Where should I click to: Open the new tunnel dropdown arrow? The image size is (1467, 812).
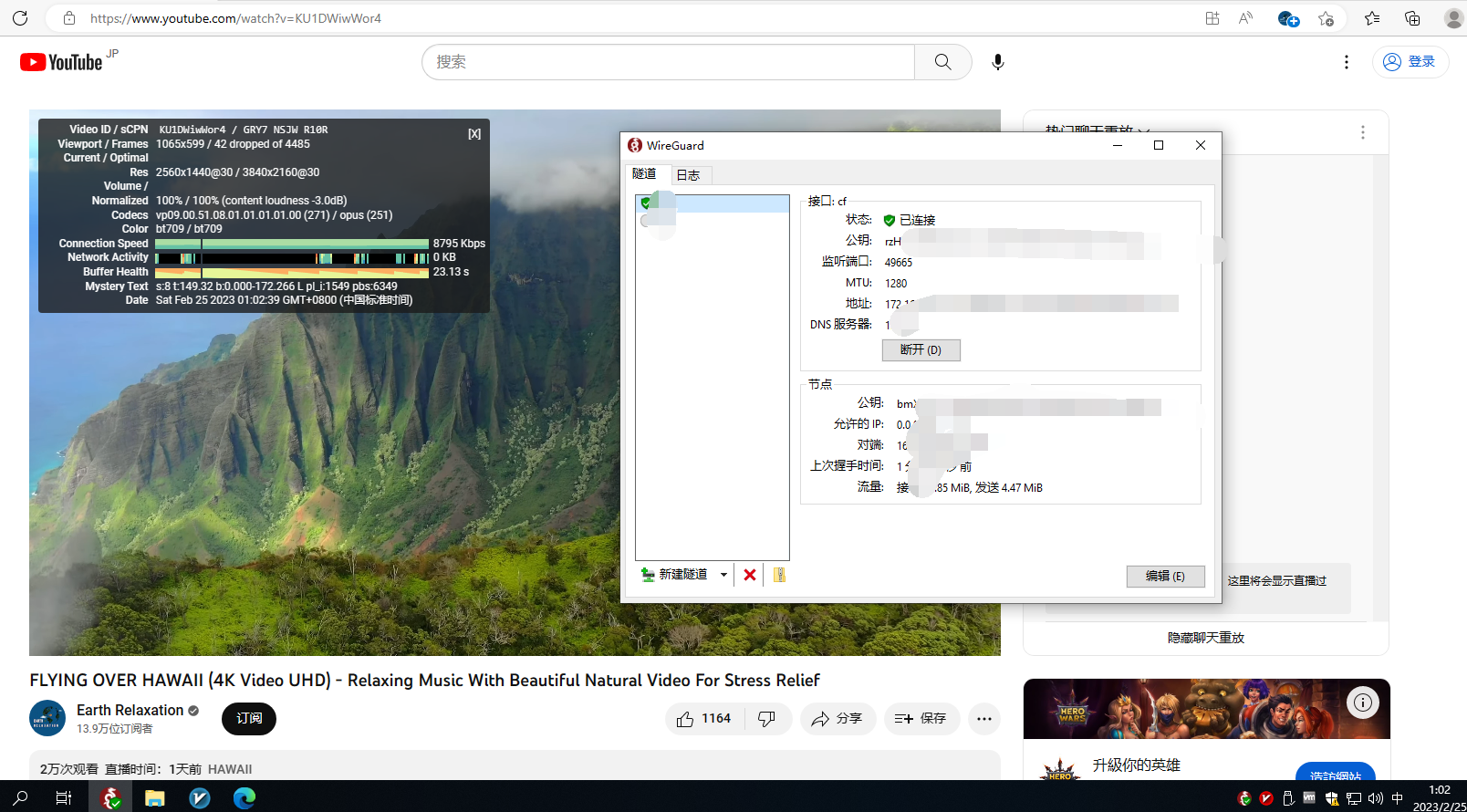point(723,575)
